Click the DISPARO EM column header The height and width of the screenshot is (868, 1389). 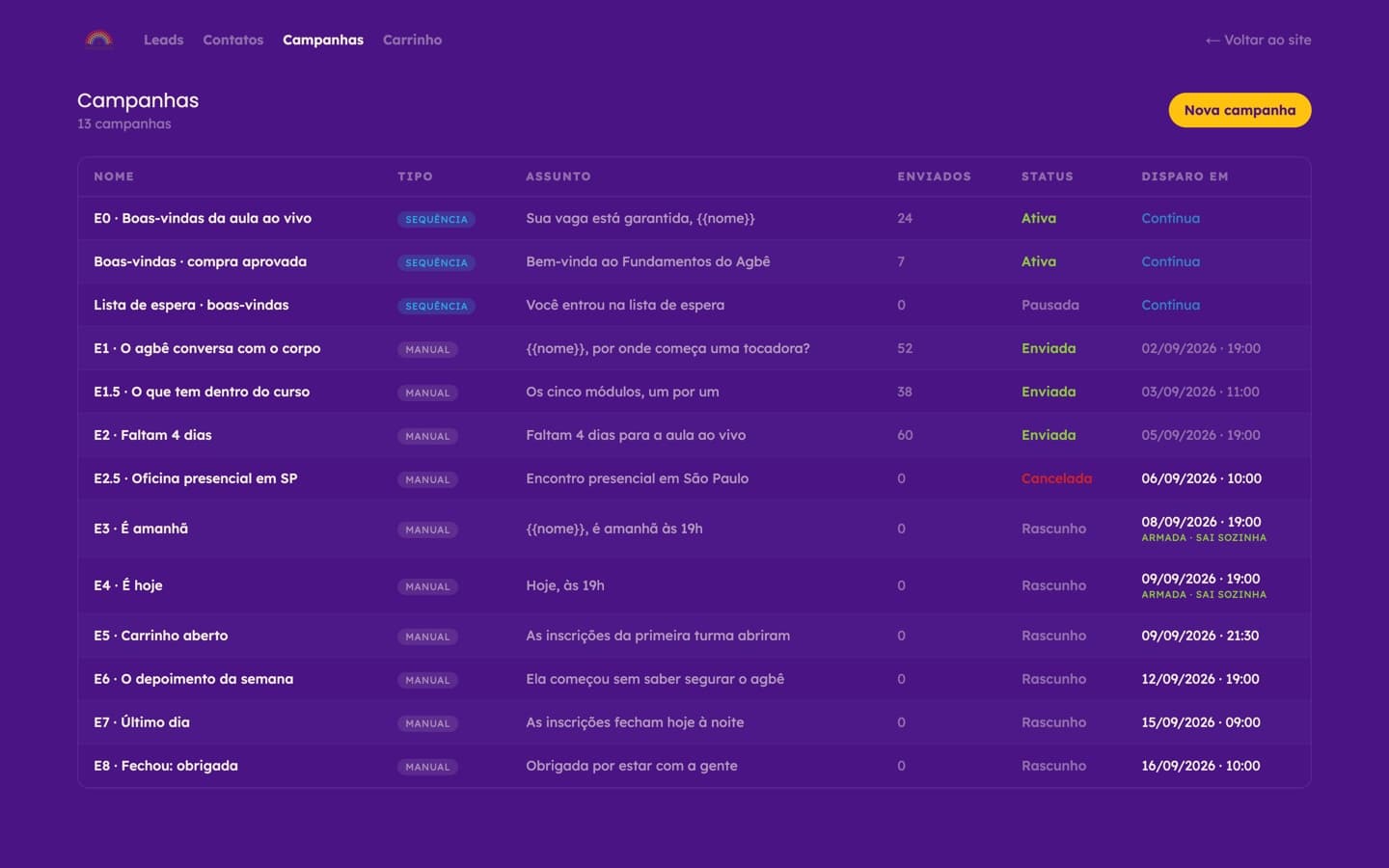(x=1185, y=176)
